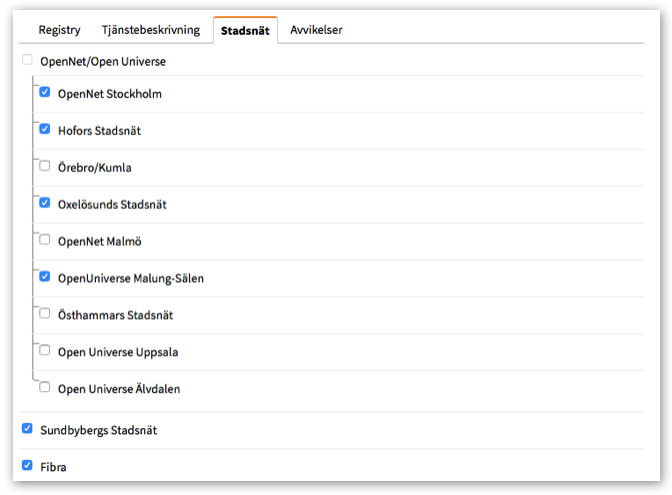Image resolution: width=672 pixels, height=495 pixels.
Task: Select the Open Universe Älvdalen checkbox
Action: point(45,387)
